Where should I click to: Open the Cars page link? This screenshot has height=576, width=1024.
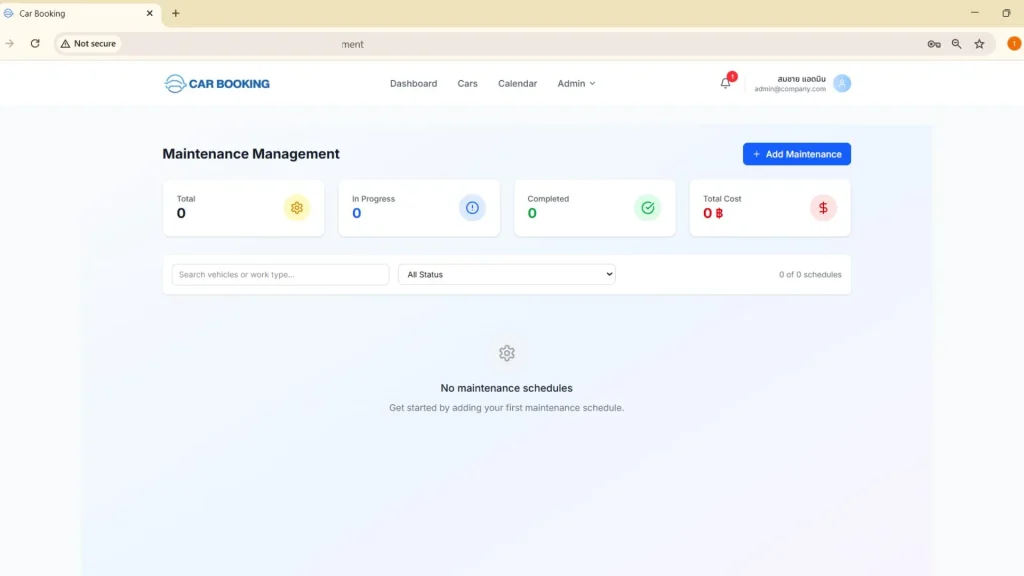(467, 84)
